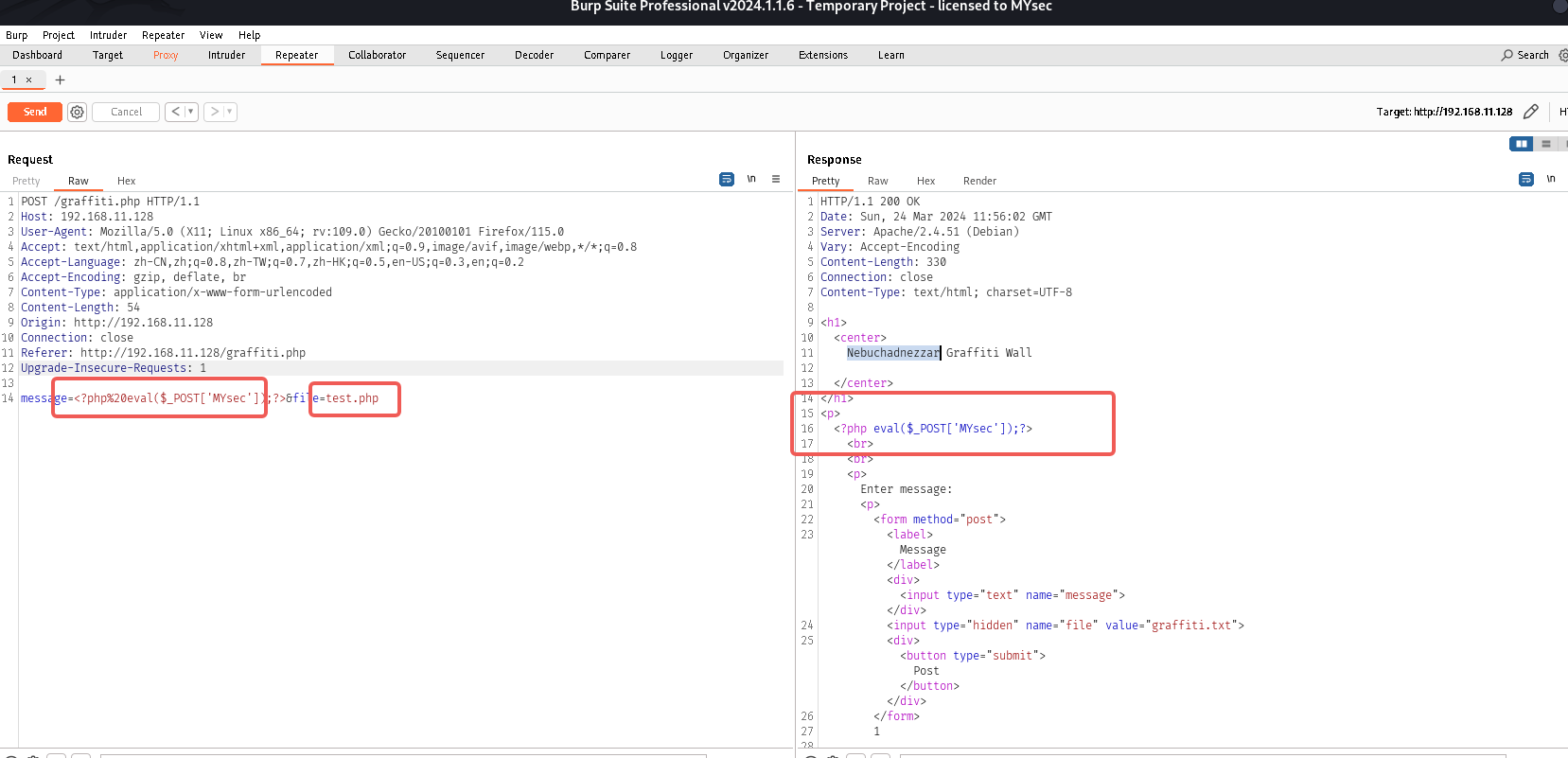Screen dimensions: 1568x758
Task: Add a new Repeater tab with plus
Action: pyautogui.click(x=60, y=79)
